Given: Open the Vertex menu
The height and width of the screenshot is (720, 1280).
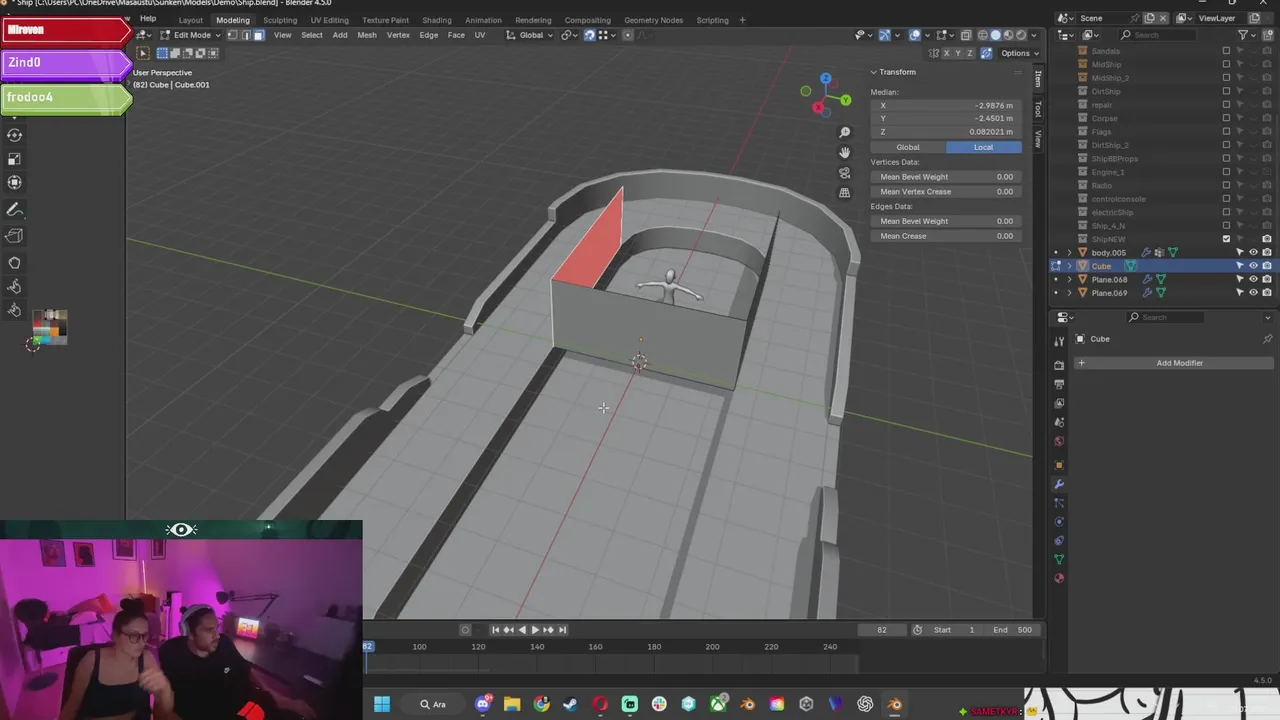Looking at the screenshot, I should pyautogui.click(x=398, y=35).
